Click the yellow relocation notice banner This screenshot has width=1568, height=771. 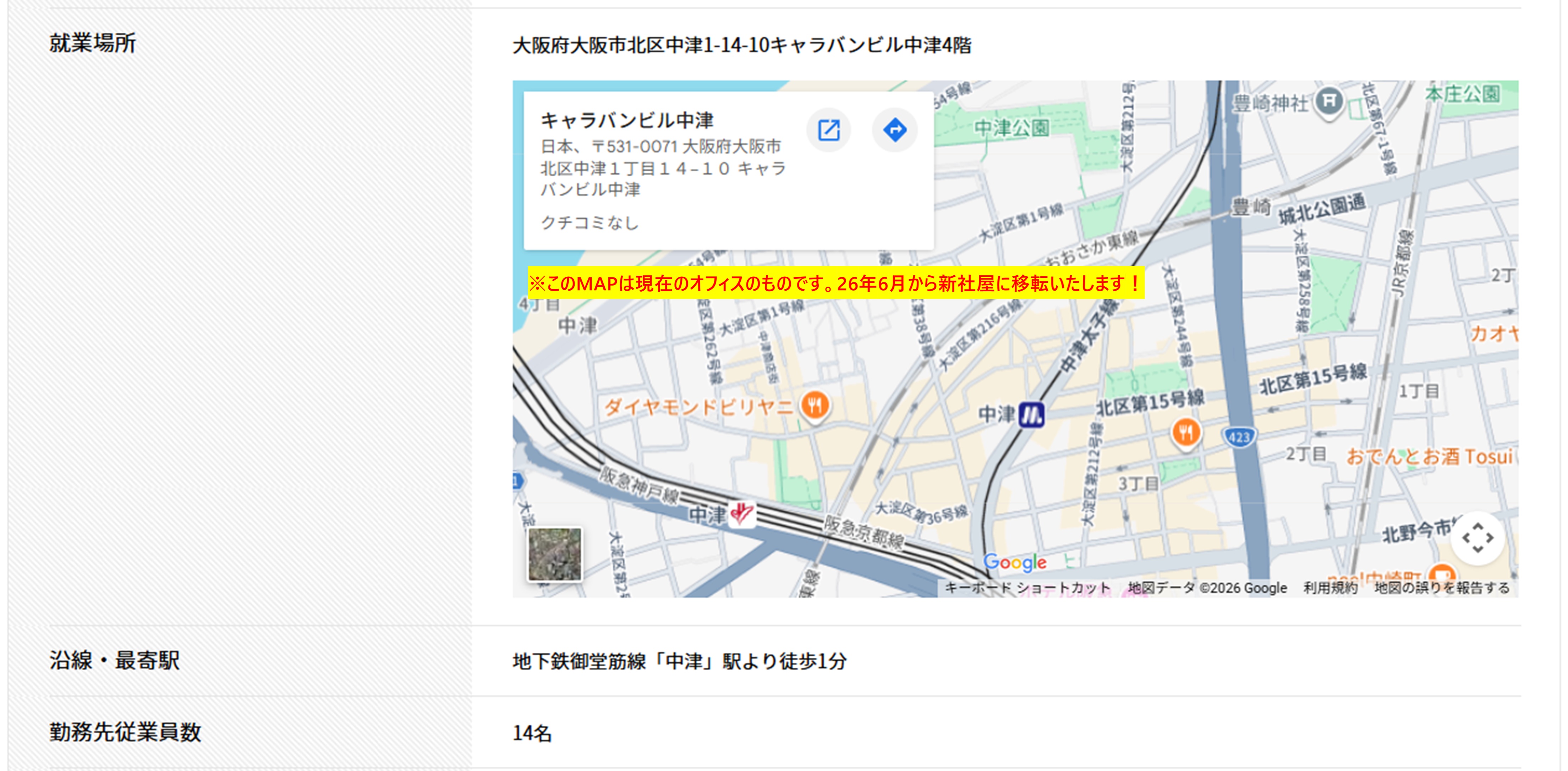(x=836, y=283)
